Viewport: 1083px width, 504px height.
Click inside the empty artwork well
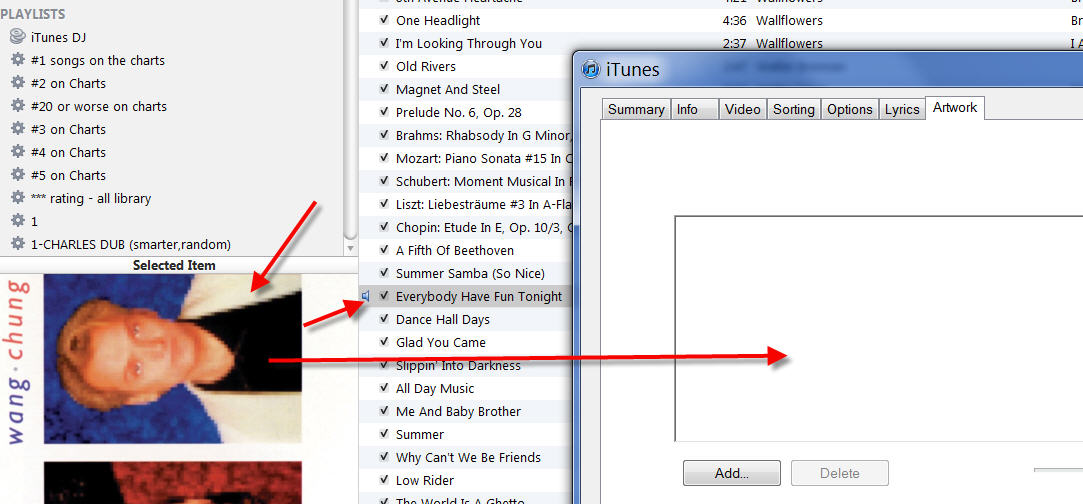click(x=879, y=329)
